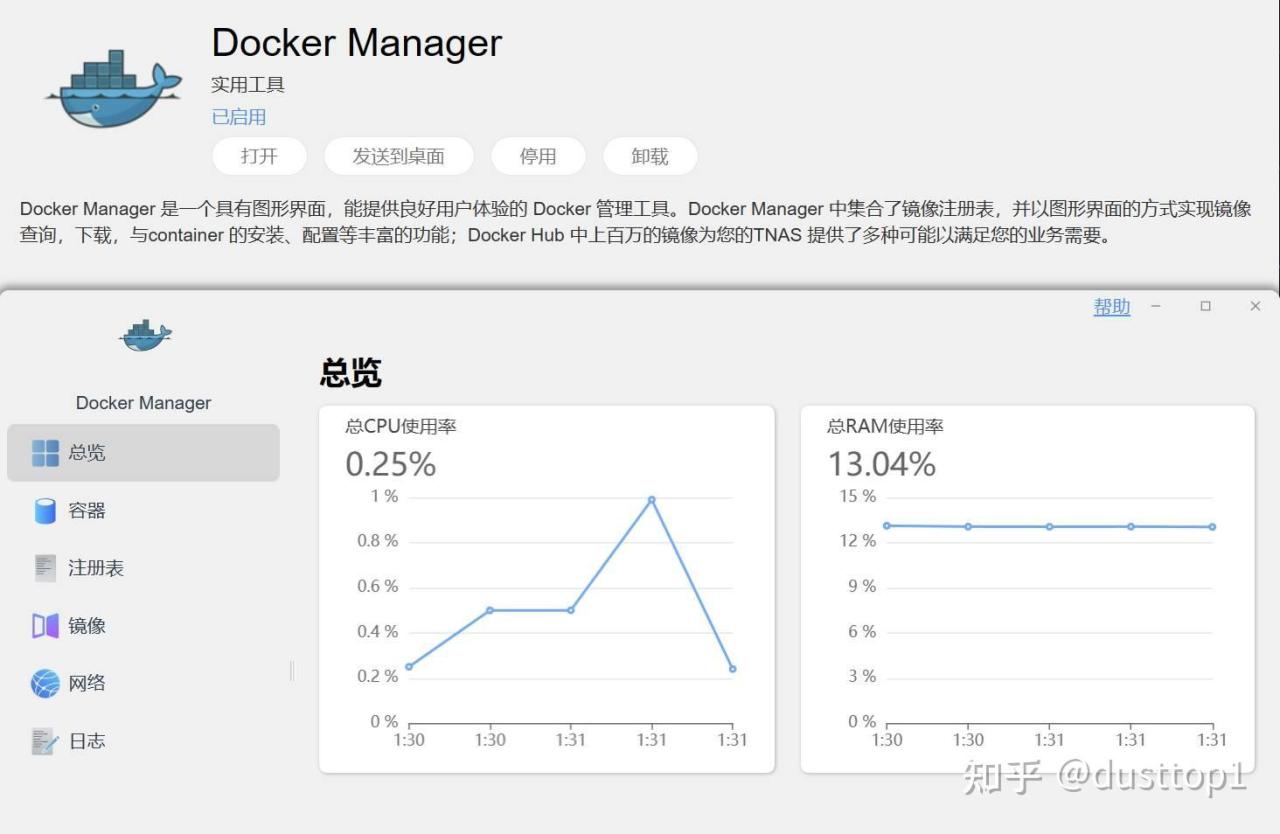Open the 帮助 help link

(x=1112, y=307)
